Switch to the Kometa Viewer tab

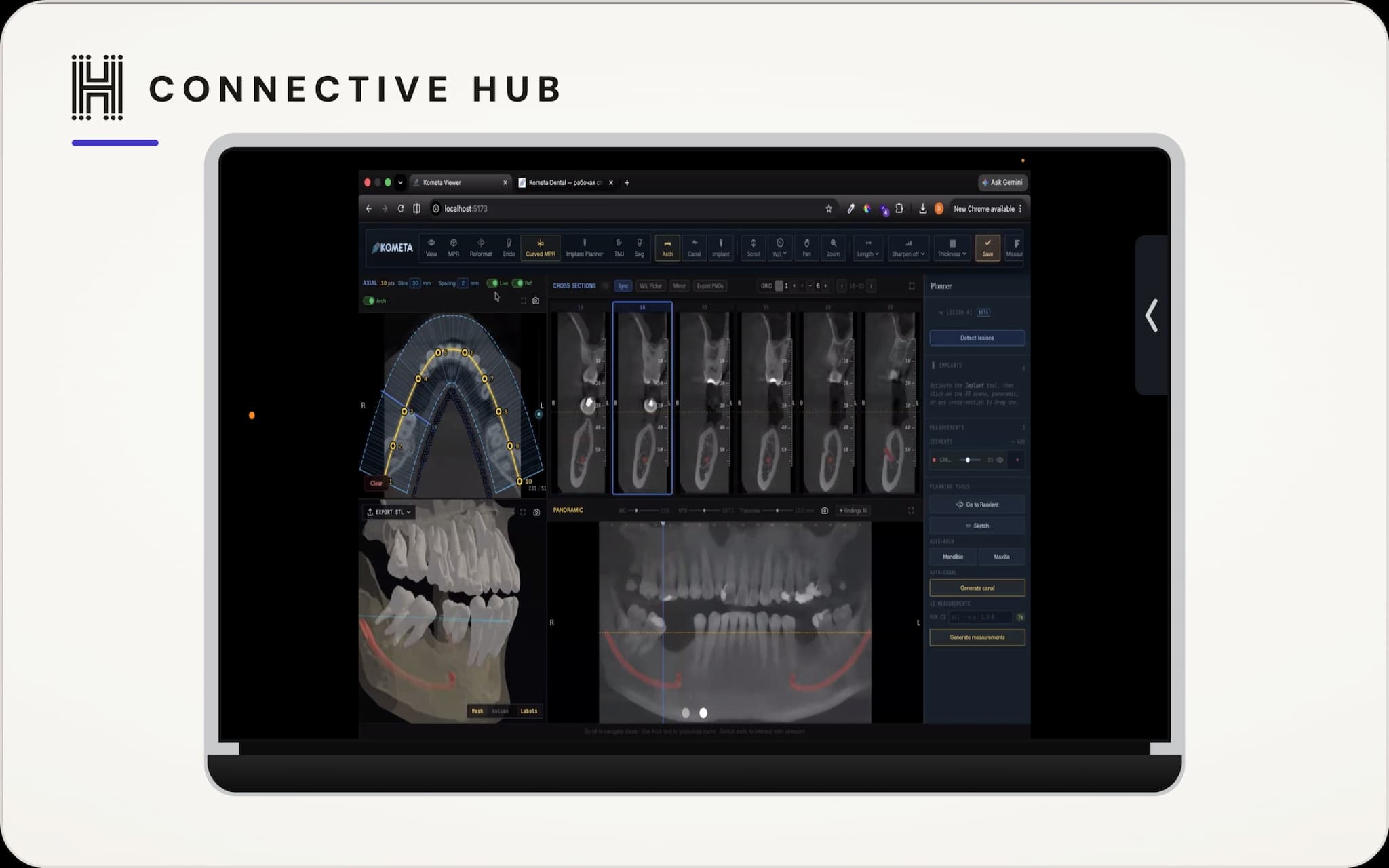459,182
